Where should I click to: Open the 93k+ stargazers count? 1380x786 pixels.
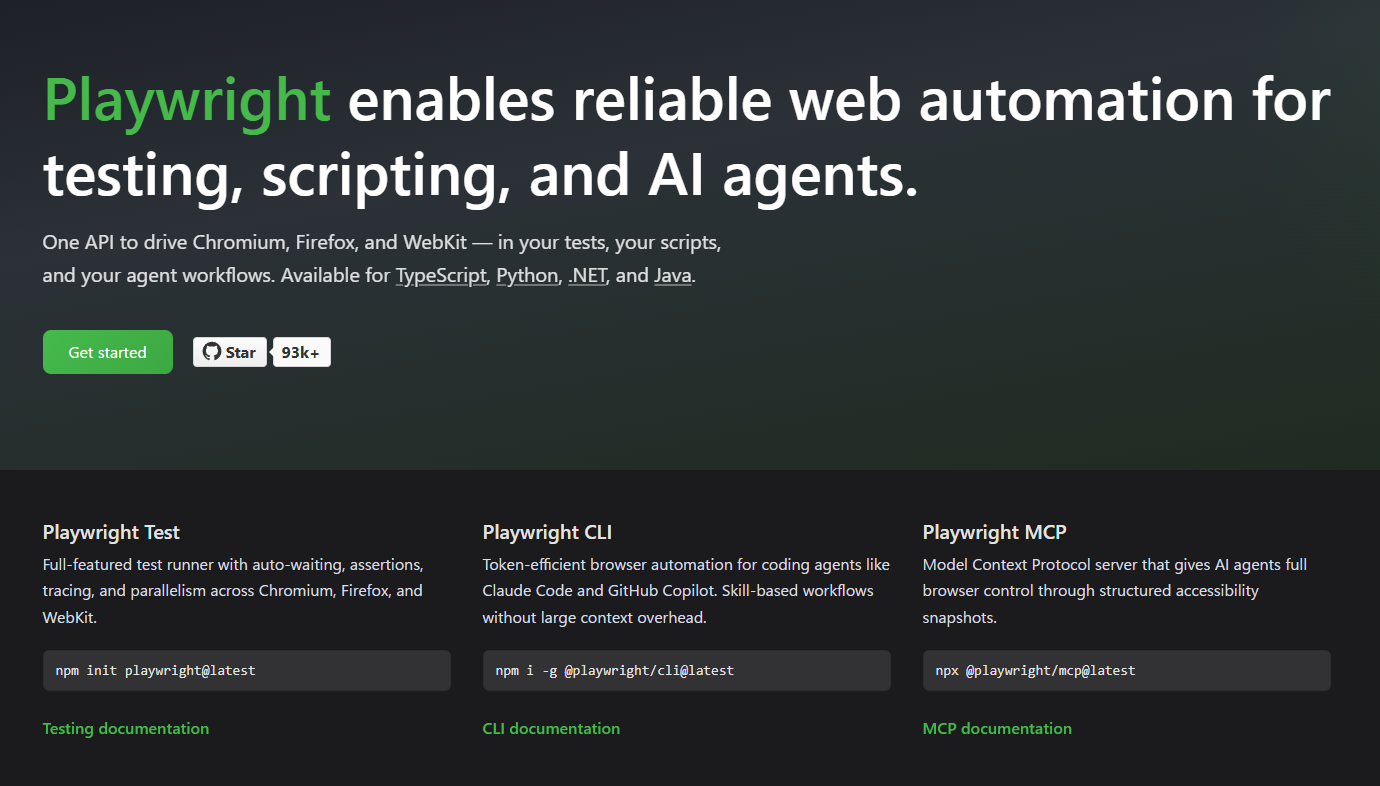(x=301, y=352)
